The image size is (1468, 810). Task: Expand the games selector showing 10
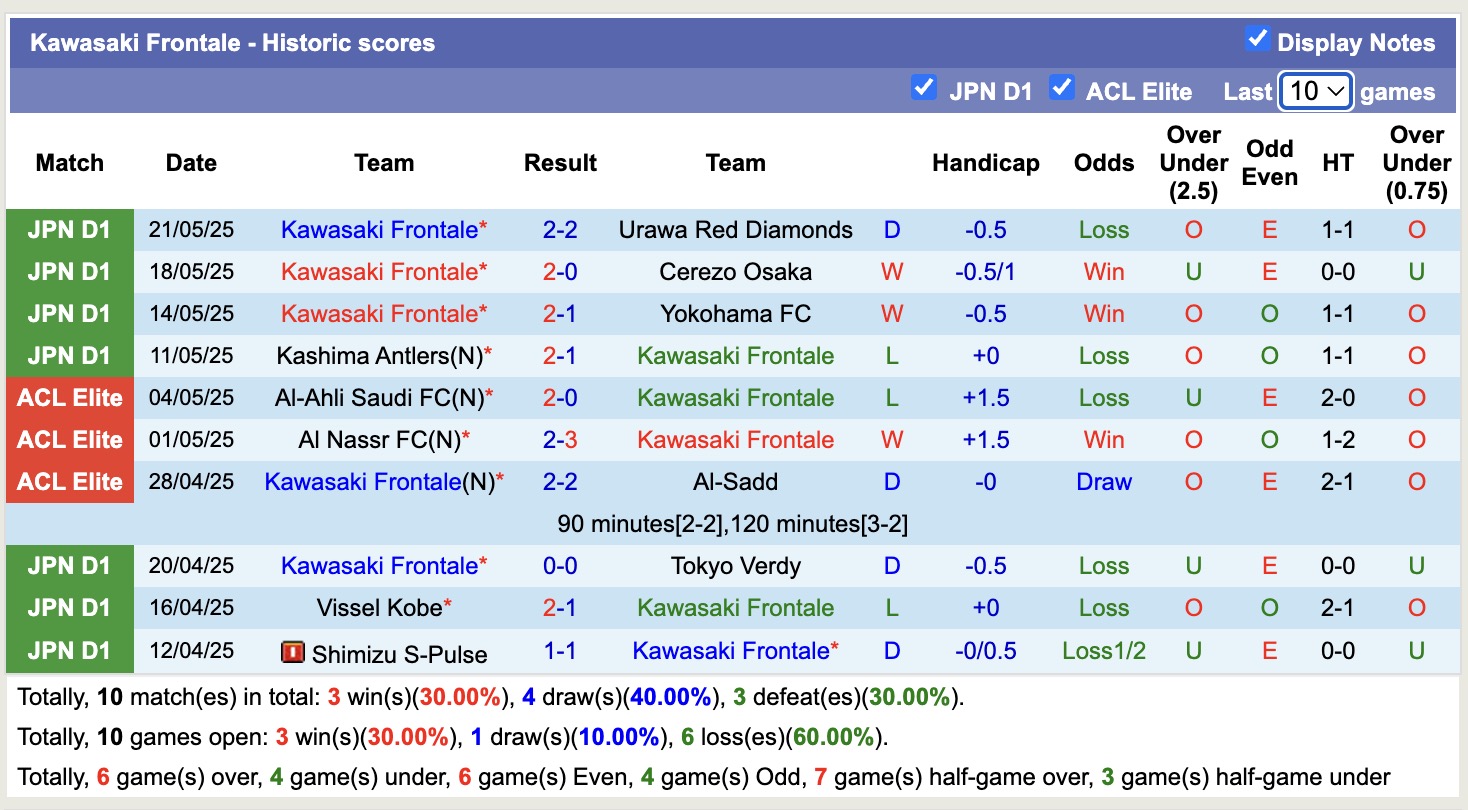[1315, 90]
